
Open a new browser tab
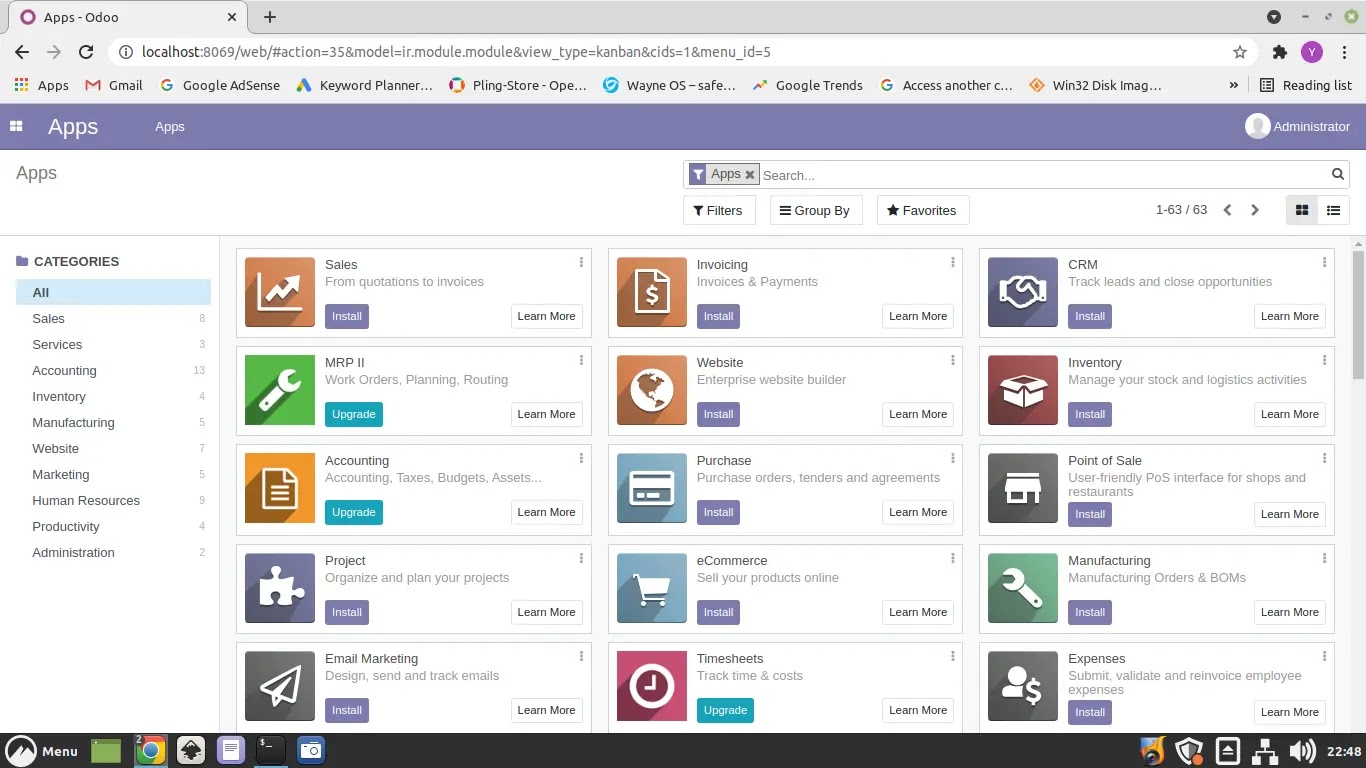pos(270,17)
